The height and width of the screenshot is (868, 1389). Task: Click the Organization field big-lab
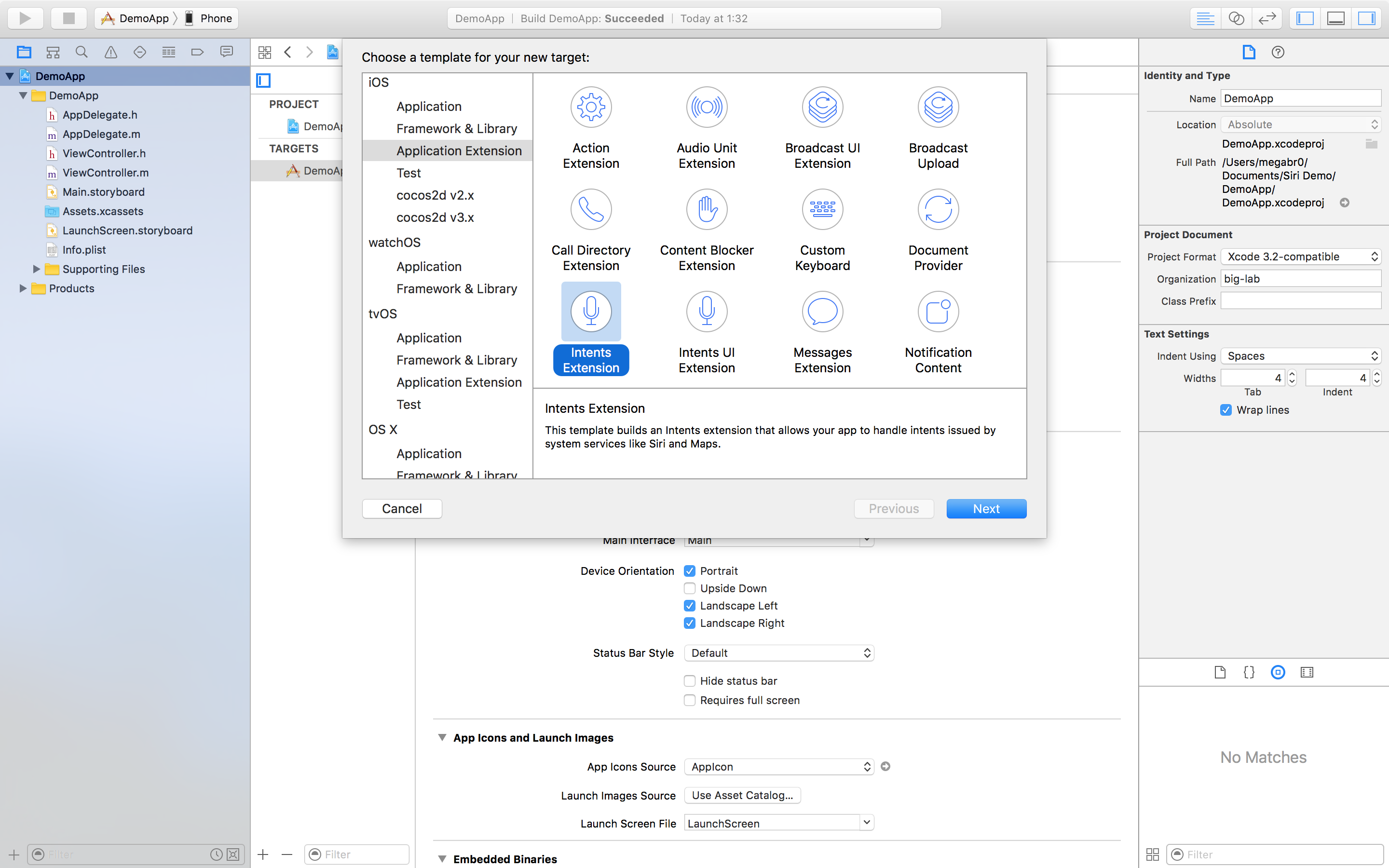point(1301,279)
